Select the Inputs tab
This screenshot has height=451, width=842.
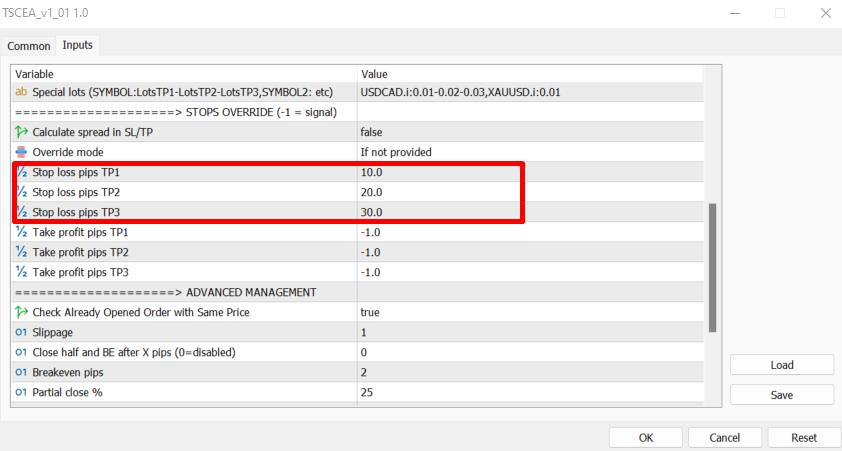point(77,45)
